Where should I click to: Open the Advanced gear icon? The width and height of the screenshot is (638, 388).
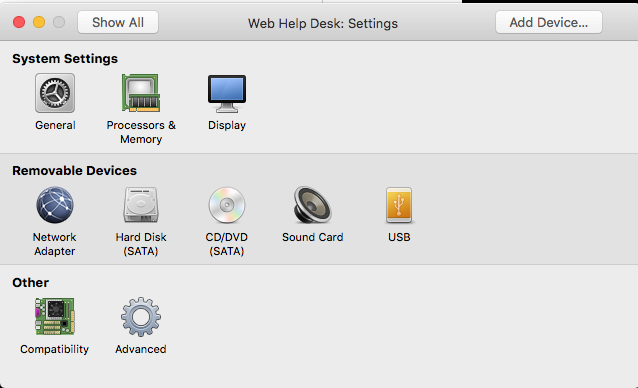point(141,316)
